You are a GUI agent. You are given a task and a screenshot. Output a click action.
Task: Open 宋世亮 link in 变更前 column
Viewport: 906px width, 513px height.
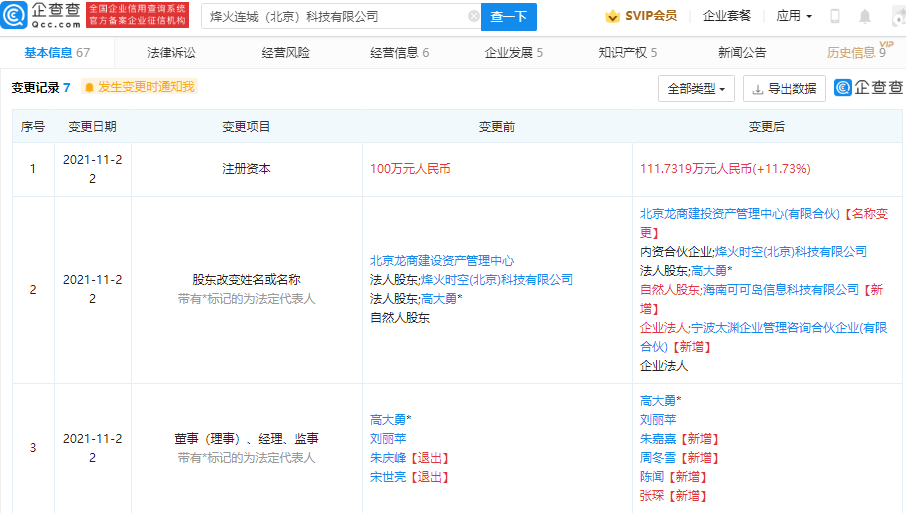[x=388, y=477]
